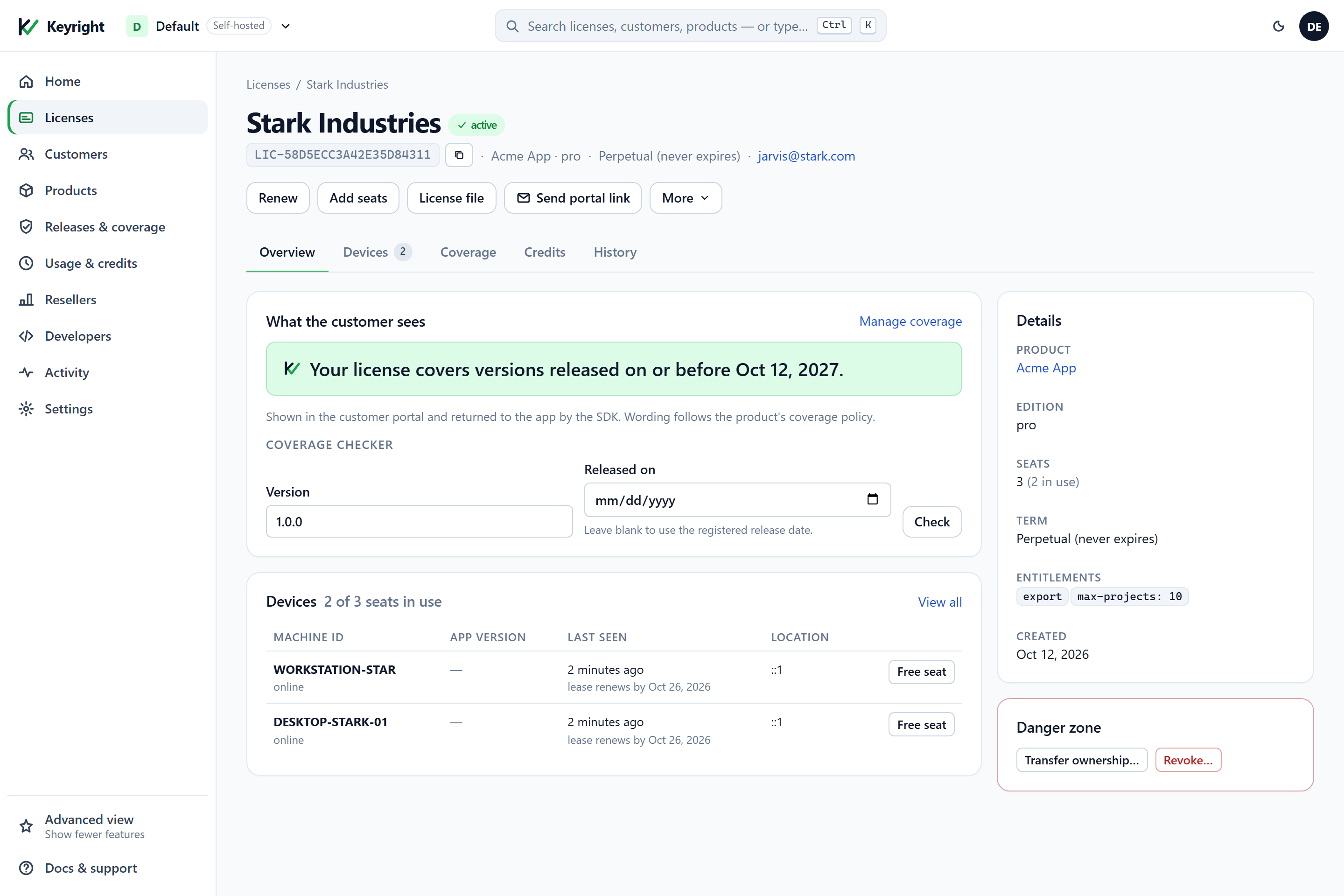Screen dimensions: 1344x896
Task: Focus the Version input field
Action: pos(420,521)
